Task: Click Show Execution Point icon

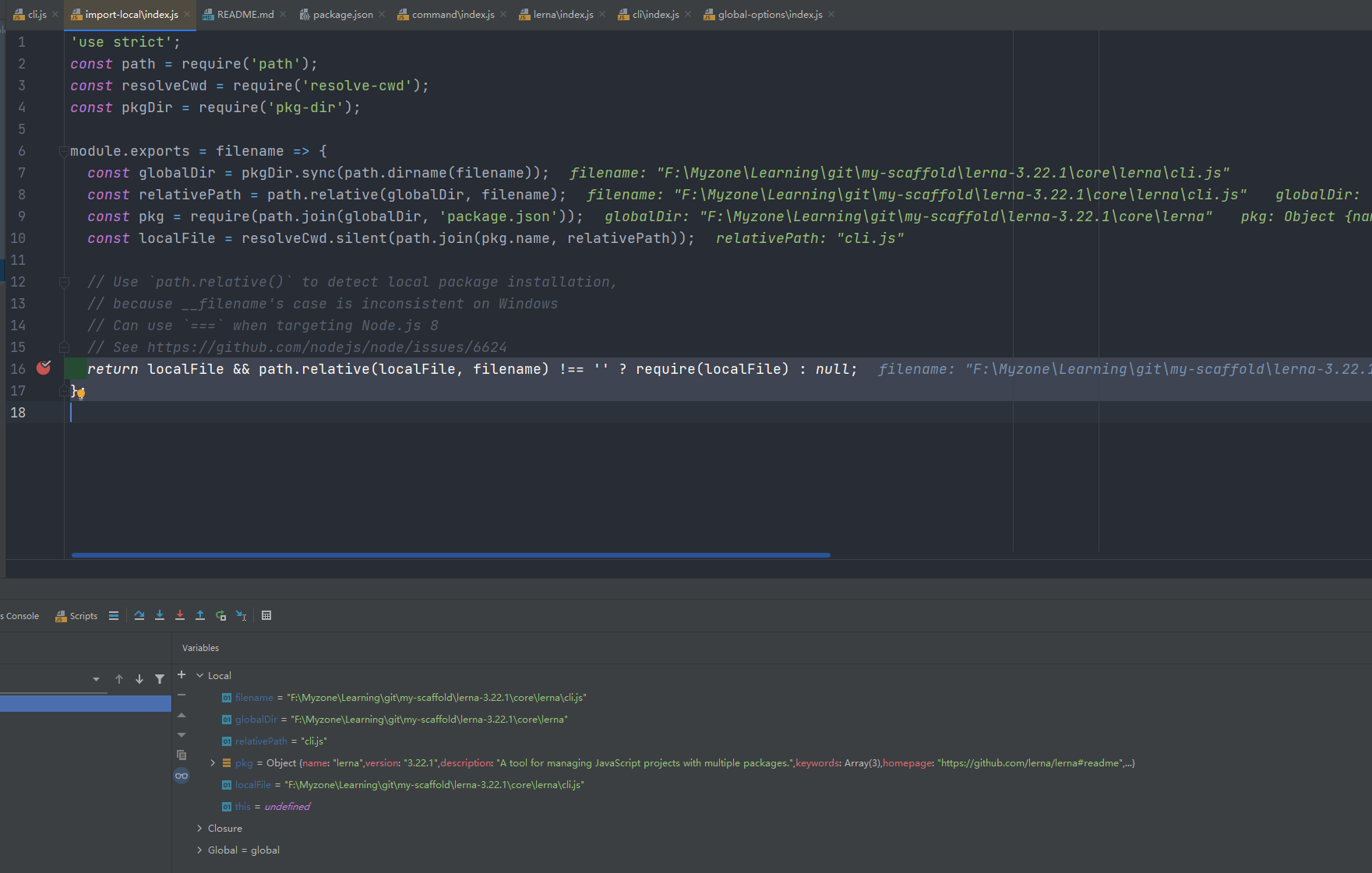Action: 114,616
